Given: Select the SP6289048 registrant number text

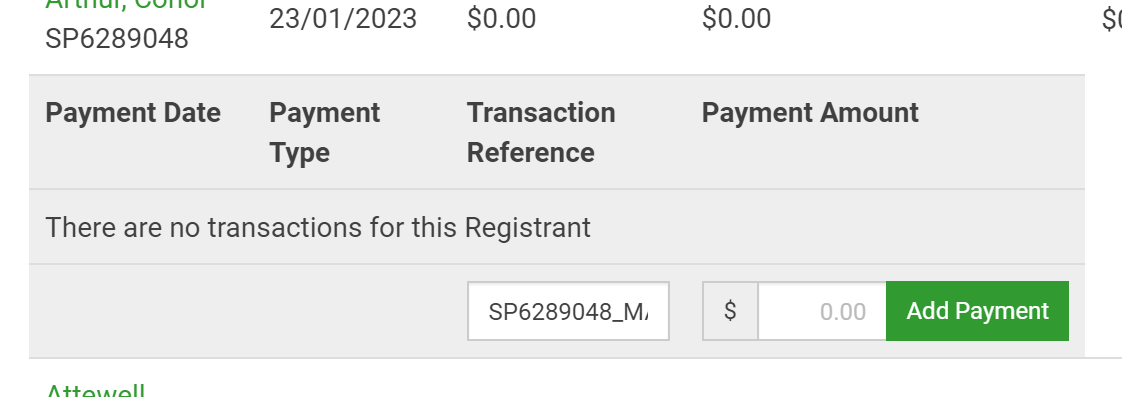Looking at the screenshot, I should point(117,39).
